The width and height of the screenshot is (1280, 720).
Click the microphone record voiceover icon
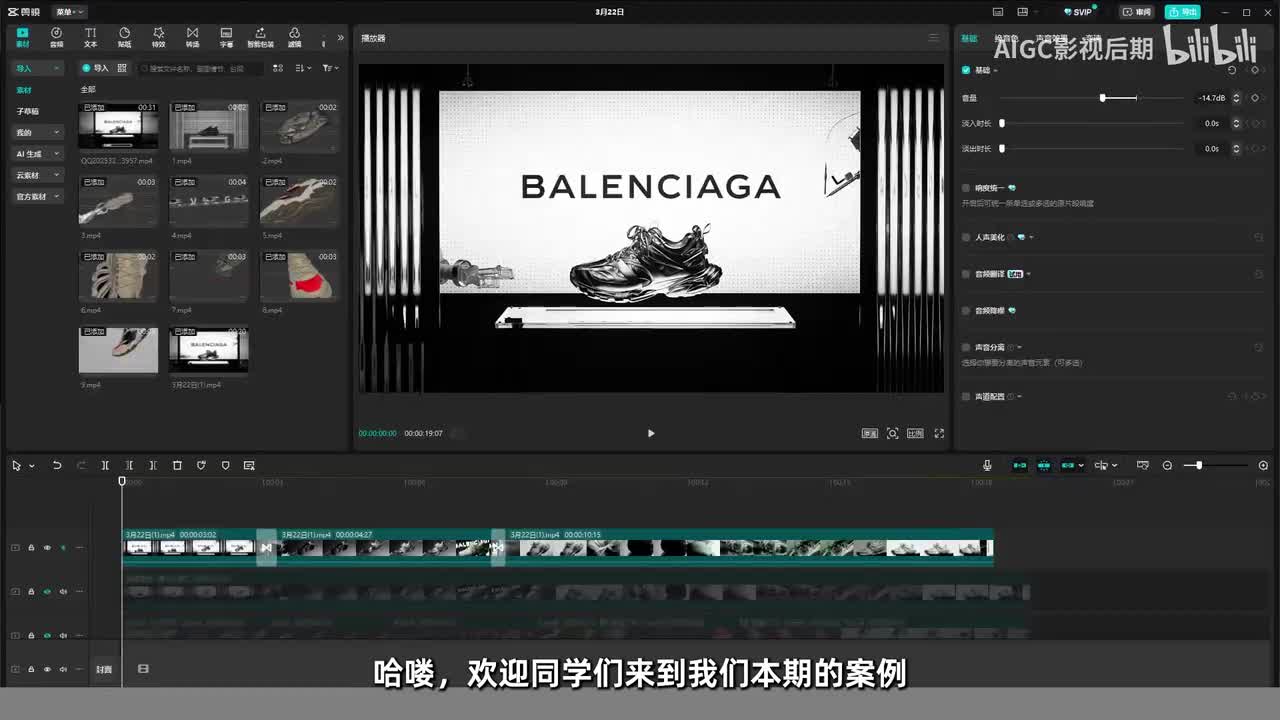987,465
